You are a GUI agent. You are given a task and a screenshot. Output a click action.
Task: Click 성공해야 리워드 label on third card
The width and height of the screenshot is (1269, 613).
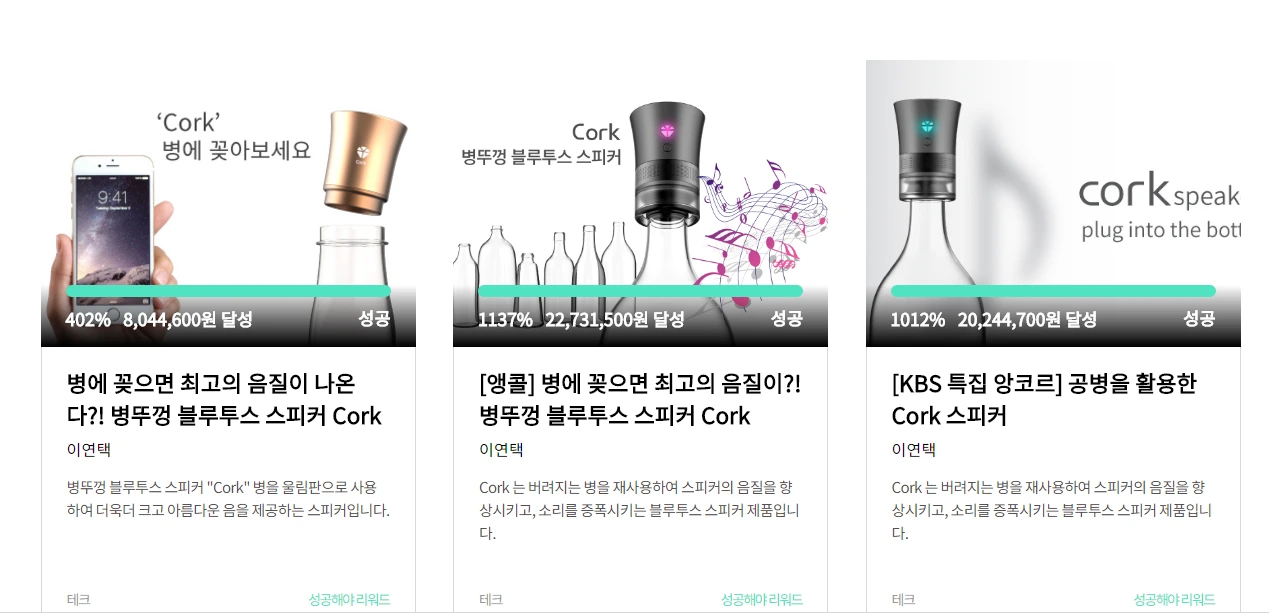tap(1174, 600)
